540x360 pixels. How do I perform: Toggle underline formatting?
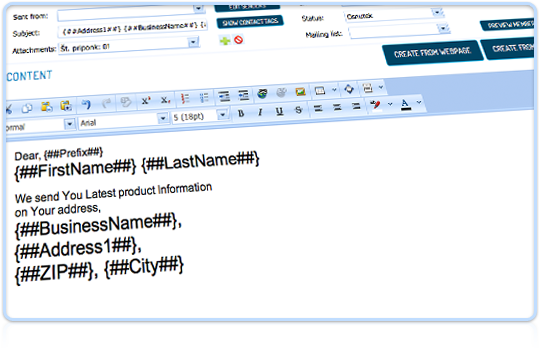[280, 111]
